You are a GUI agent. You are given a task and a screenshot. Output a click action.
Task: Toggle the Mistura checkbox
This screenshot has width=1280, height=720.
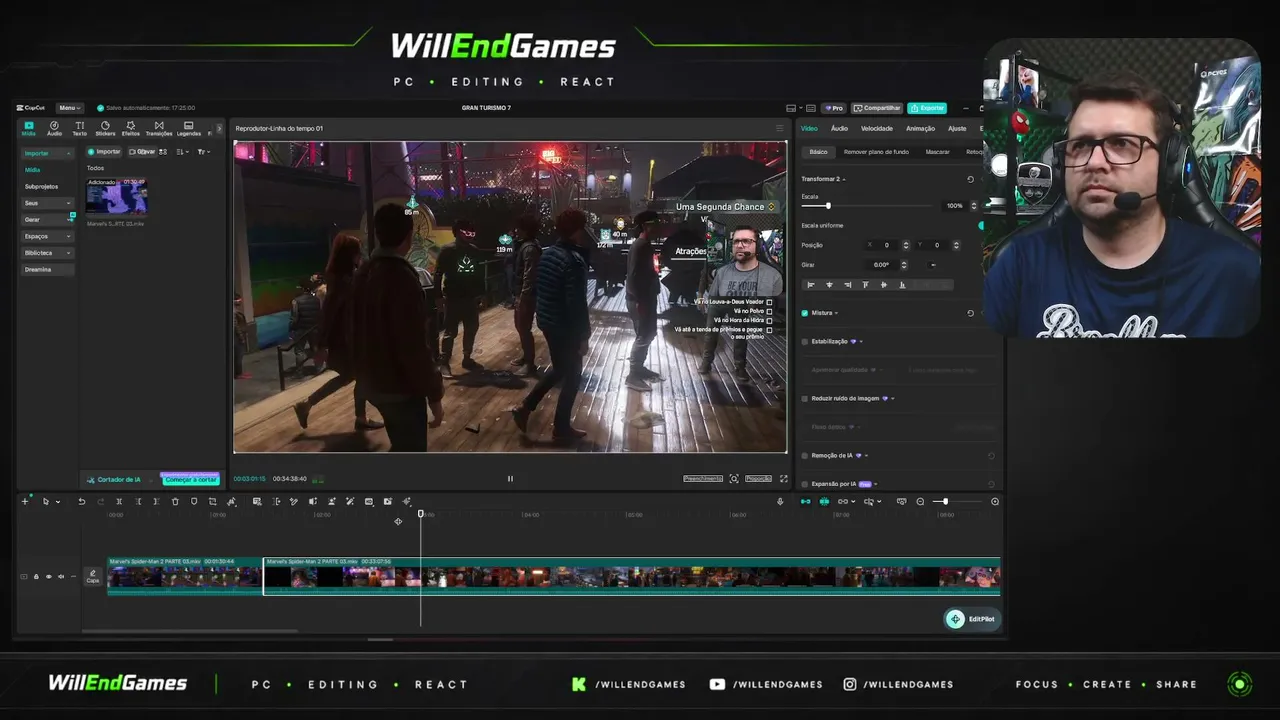tap(805, 313)
